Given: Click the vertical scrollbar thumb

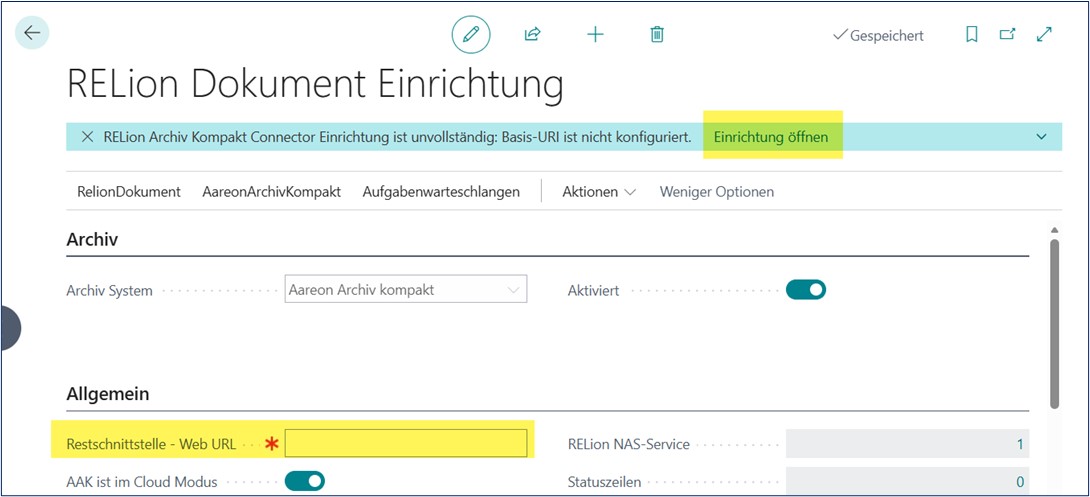Looking at the screenshot, I should point(1055,324).
